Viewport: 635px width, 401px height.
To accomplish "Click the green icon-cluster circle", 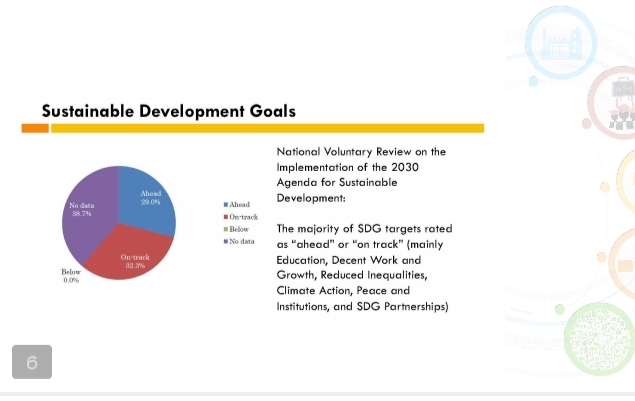I will click(598, 338).
